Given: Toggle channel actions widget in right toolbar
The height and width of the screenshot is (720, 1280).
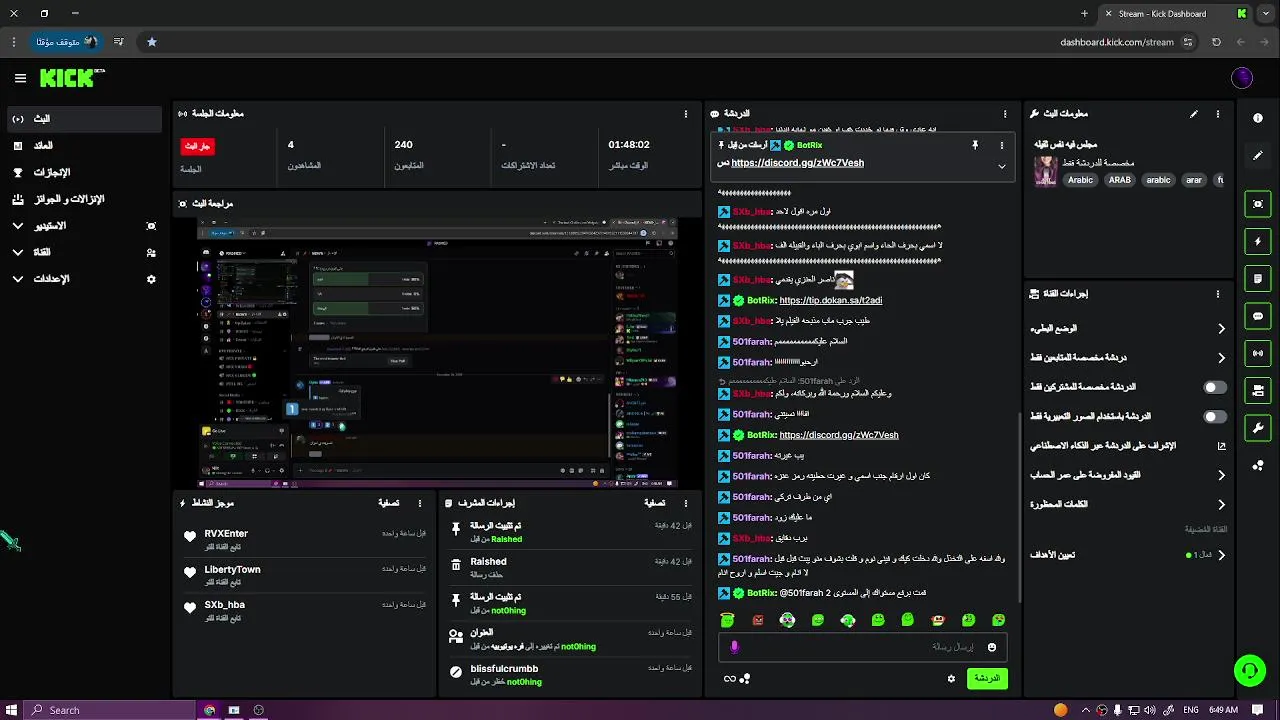Looking at the screenshot, I should 1258,390.
